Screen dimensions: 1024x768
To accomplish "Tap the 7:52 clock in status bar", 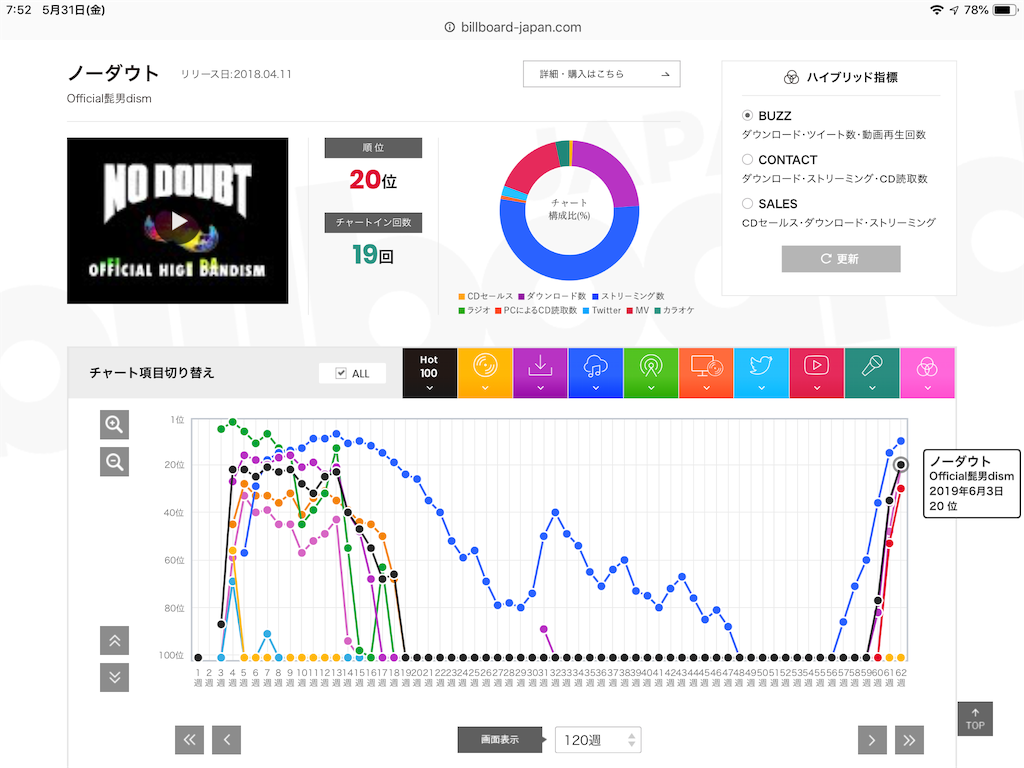I will 18,10.
